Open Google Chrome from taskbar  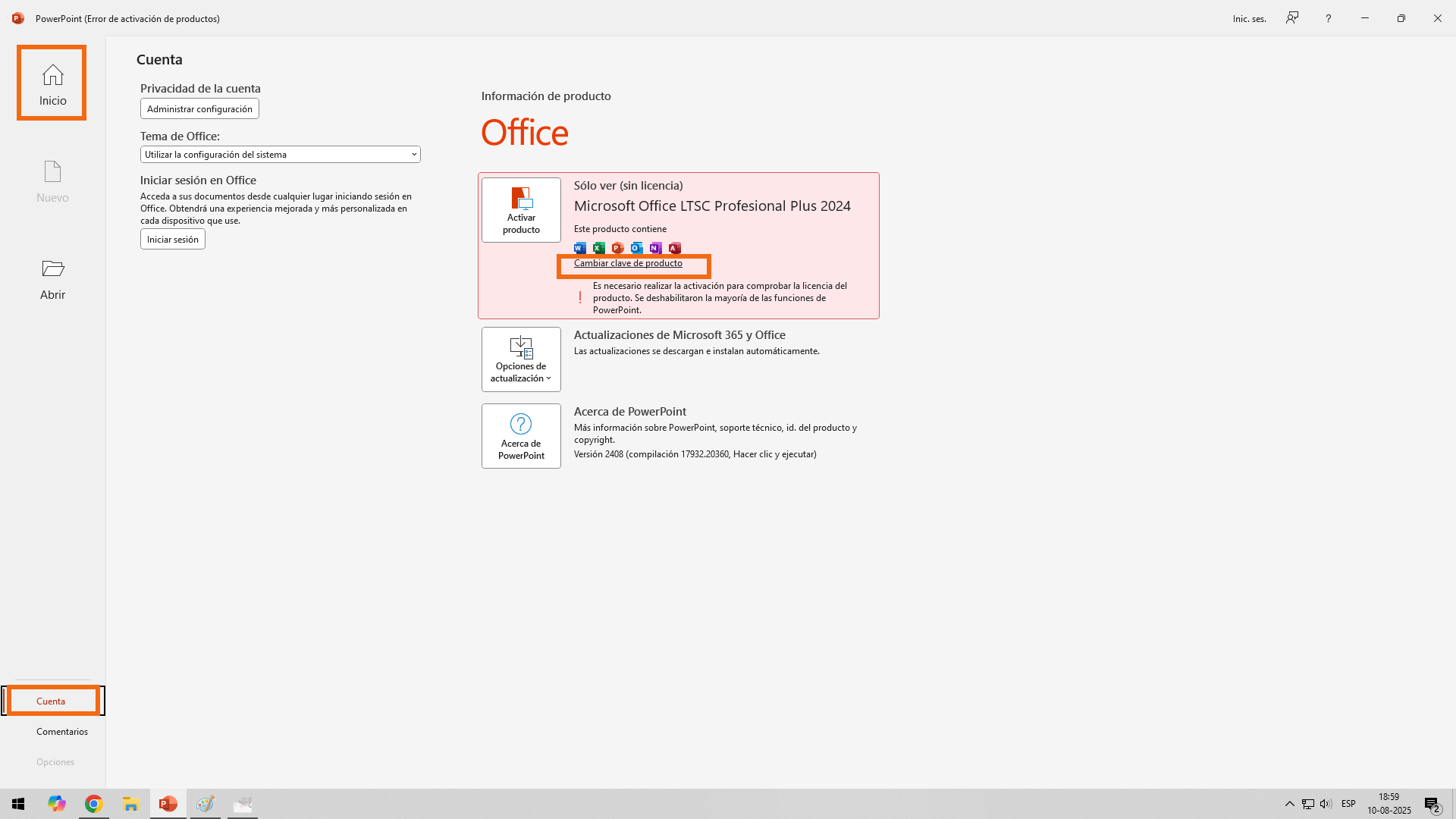pyautogui.click(x=93, y=804)
